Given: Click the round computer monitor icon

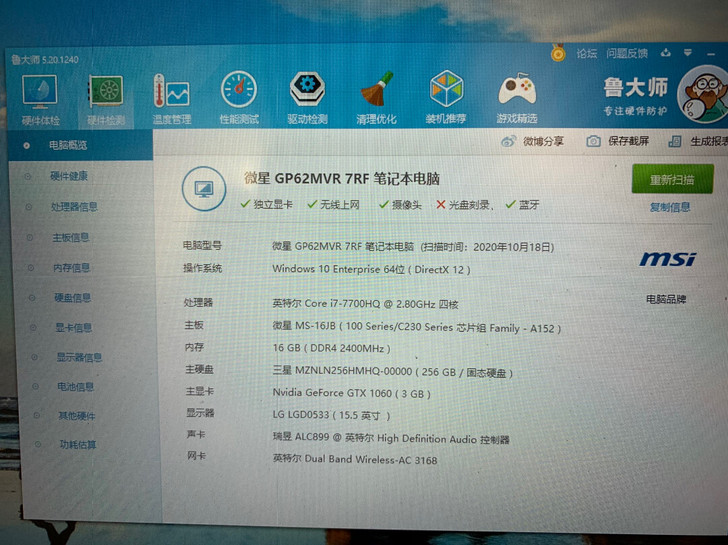Looking at the screenshot, I should pos(204,188).
